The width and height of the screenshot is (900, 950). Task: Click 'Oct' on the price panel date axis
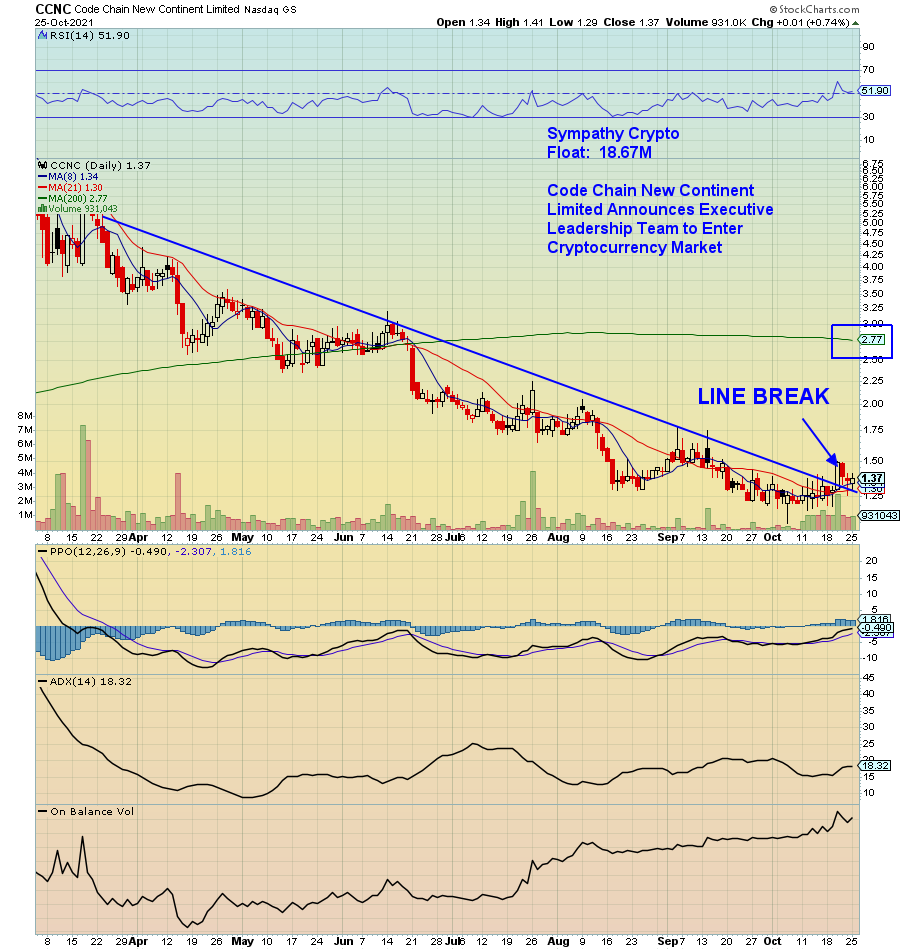772,537
